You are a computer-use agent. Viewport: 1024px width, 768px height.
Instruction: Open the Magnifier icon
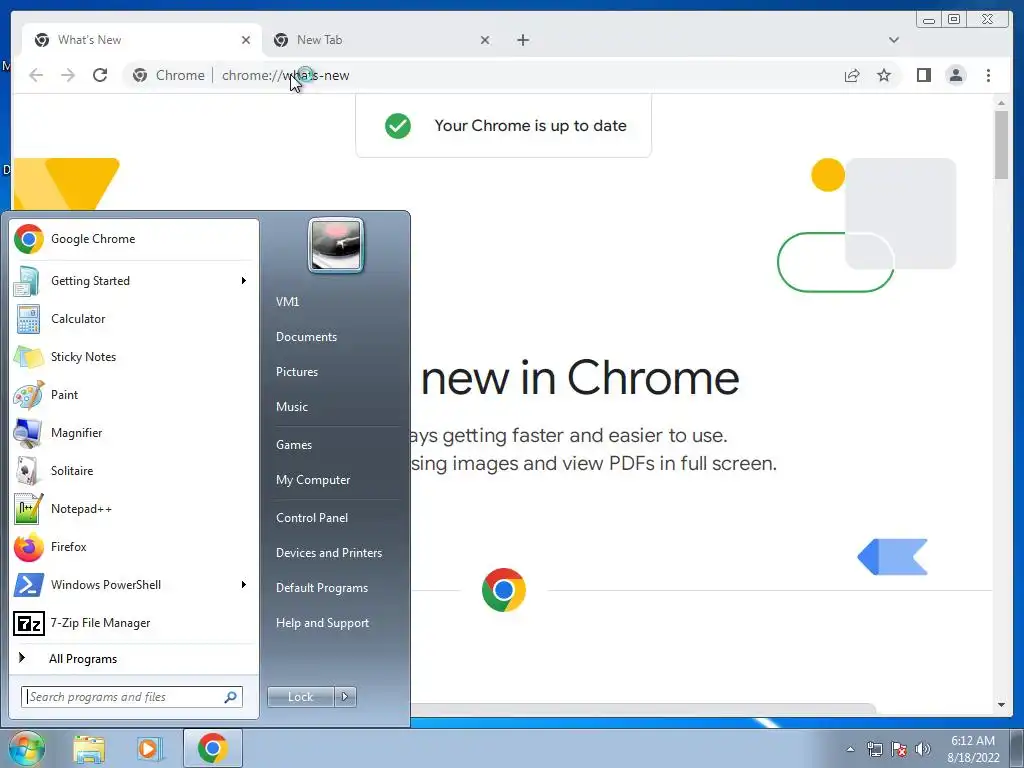pos(28,433)
